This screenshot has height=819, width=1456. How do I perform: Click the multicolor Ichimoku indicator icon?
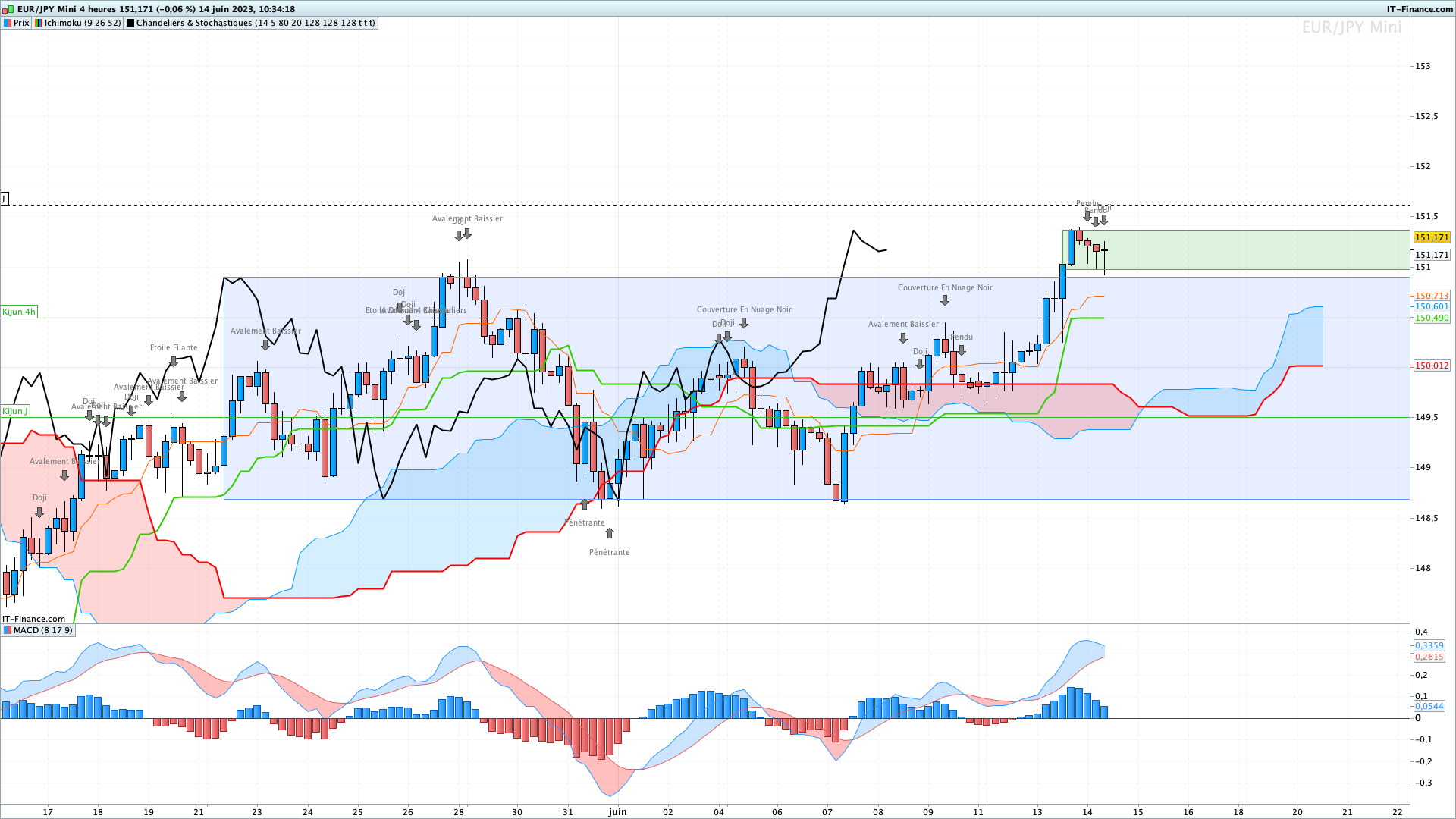click(x=39, y=23)
